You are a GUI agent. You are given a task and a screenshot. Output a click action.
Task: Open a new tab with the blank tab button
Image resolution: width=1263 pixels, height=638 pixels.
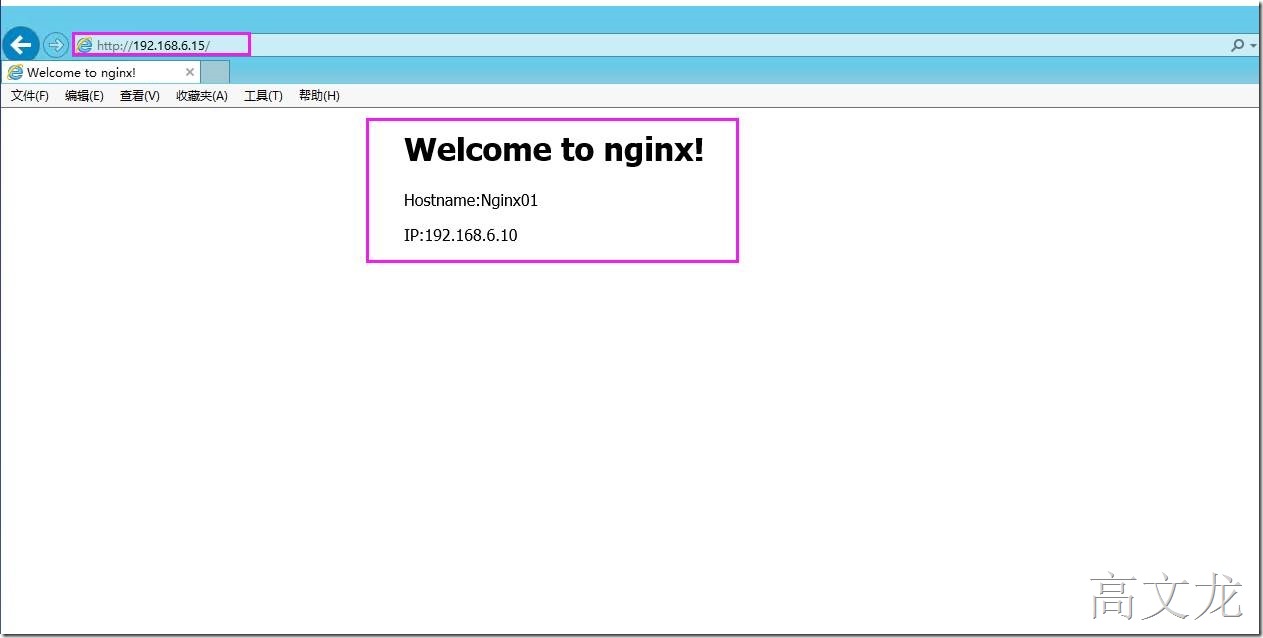[x=215, y=72]
